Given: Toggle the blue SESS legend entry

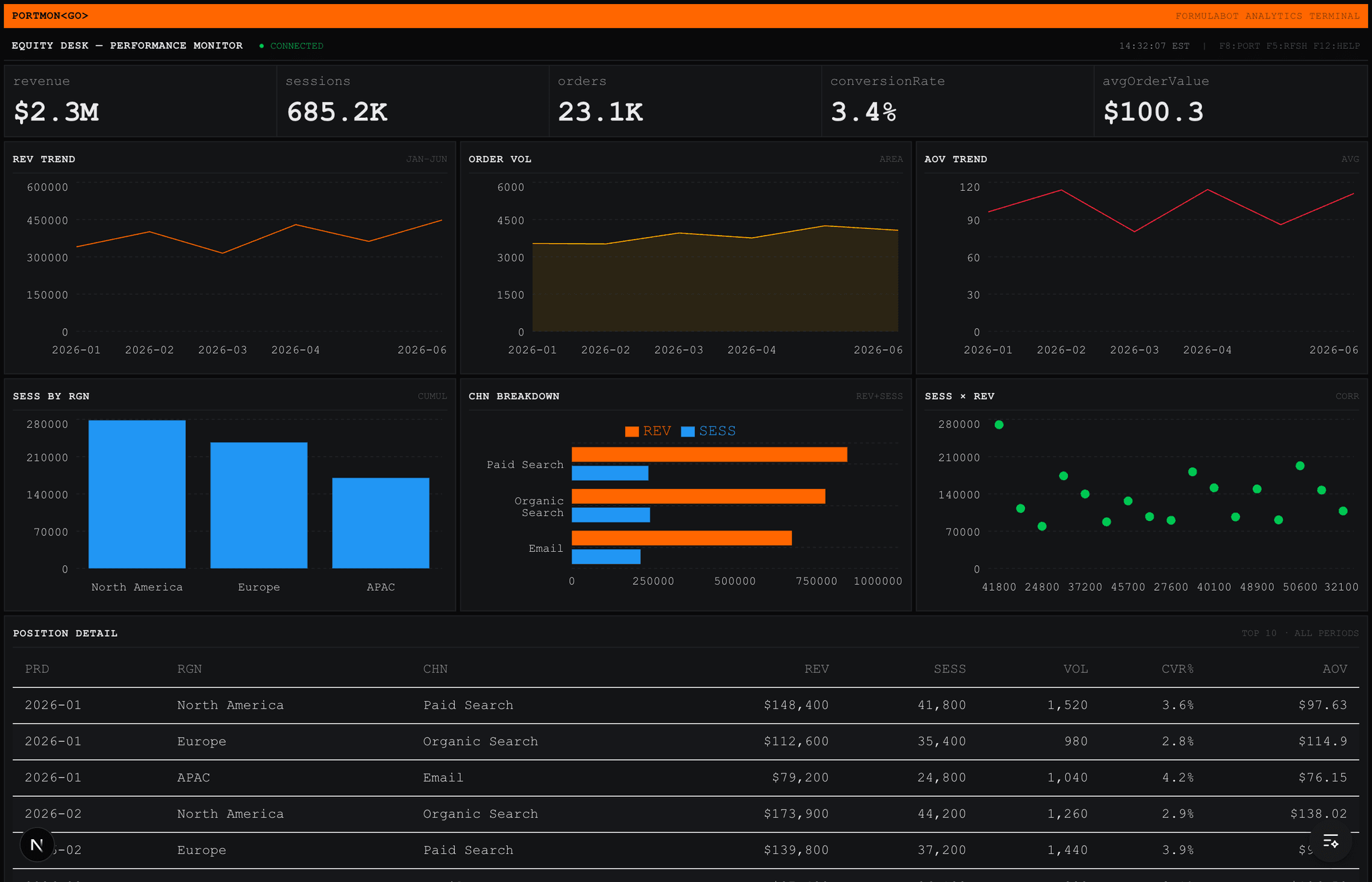Looking at the screenshot, I should click(708, 431).
